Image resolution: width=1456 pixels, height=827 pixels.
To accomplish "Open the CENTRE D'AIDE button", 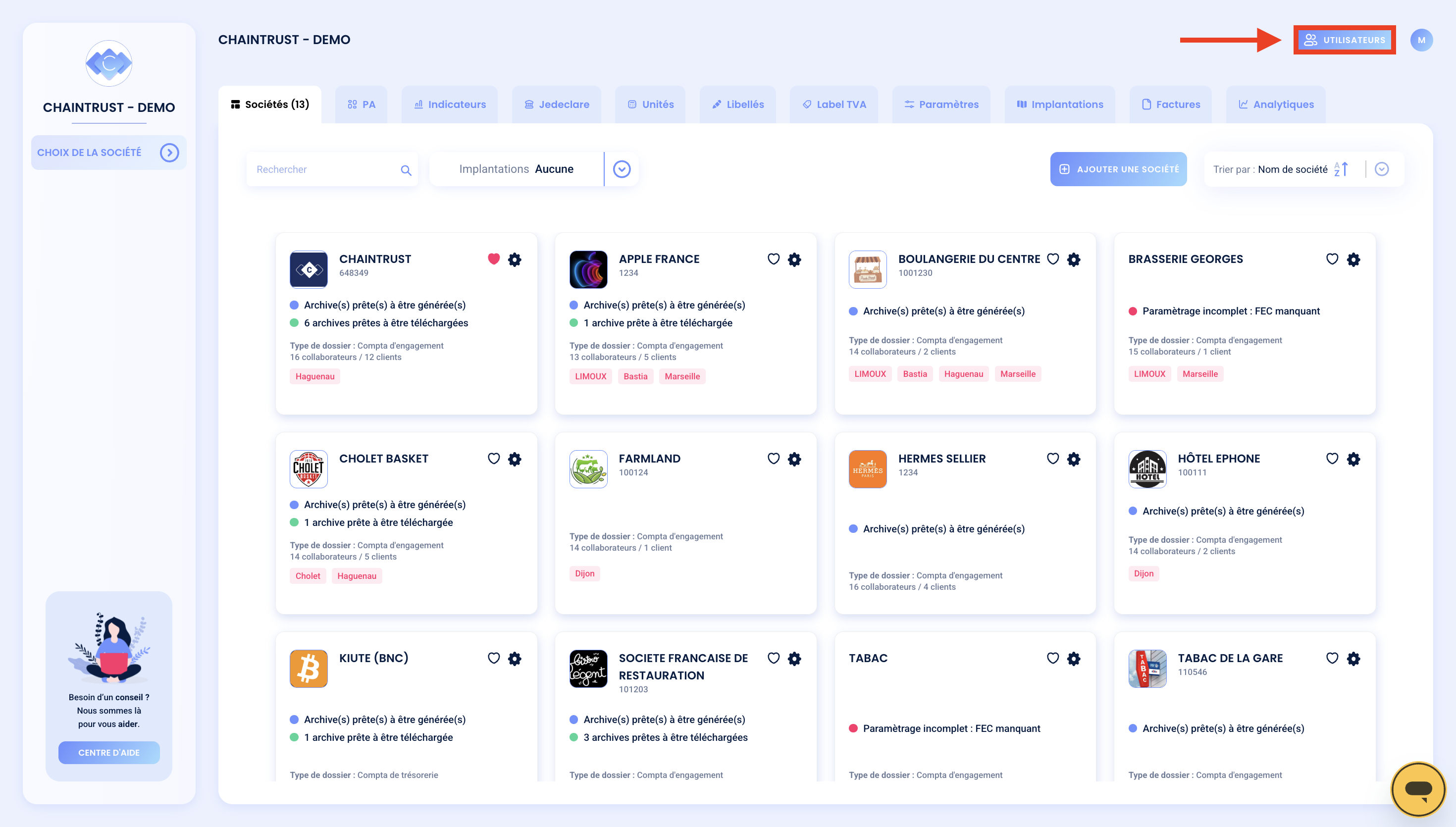I will click(109, 753).
